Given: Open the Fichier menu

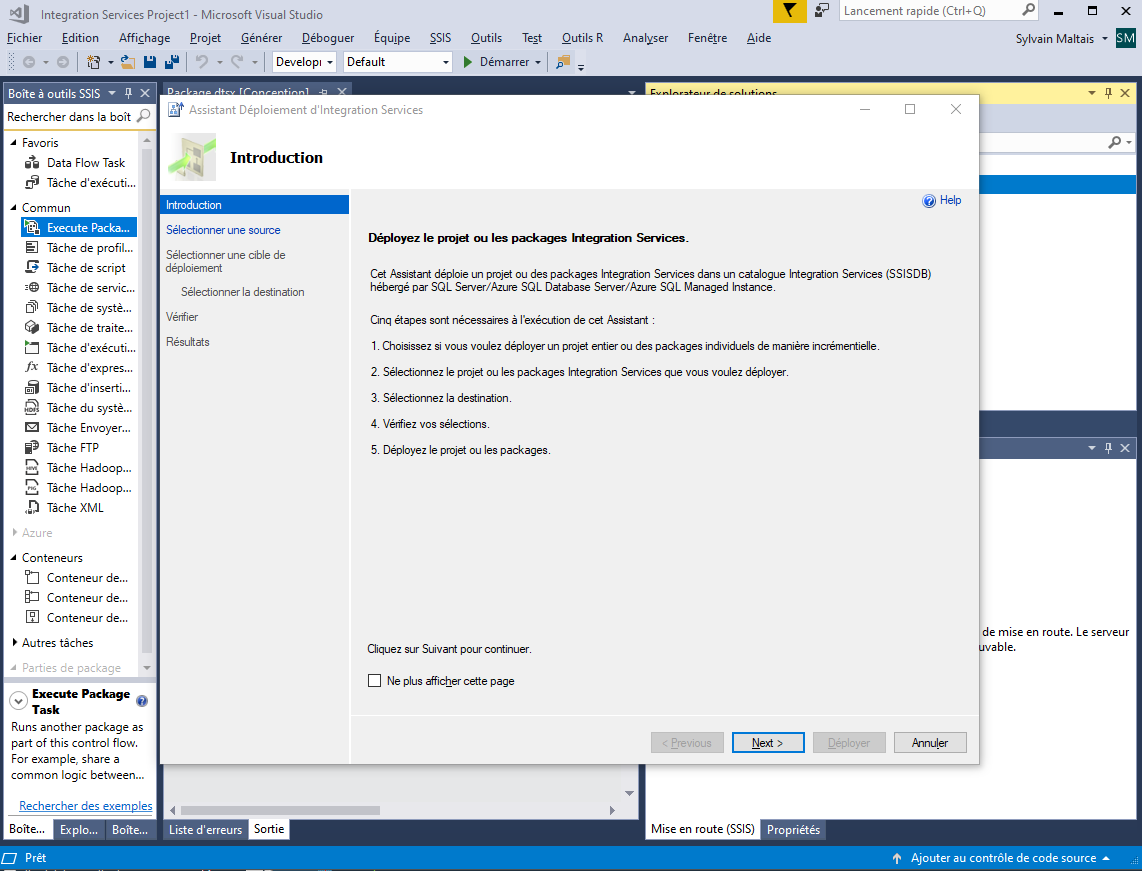Looking at the screenshot, I should click(x=25, y=38).
